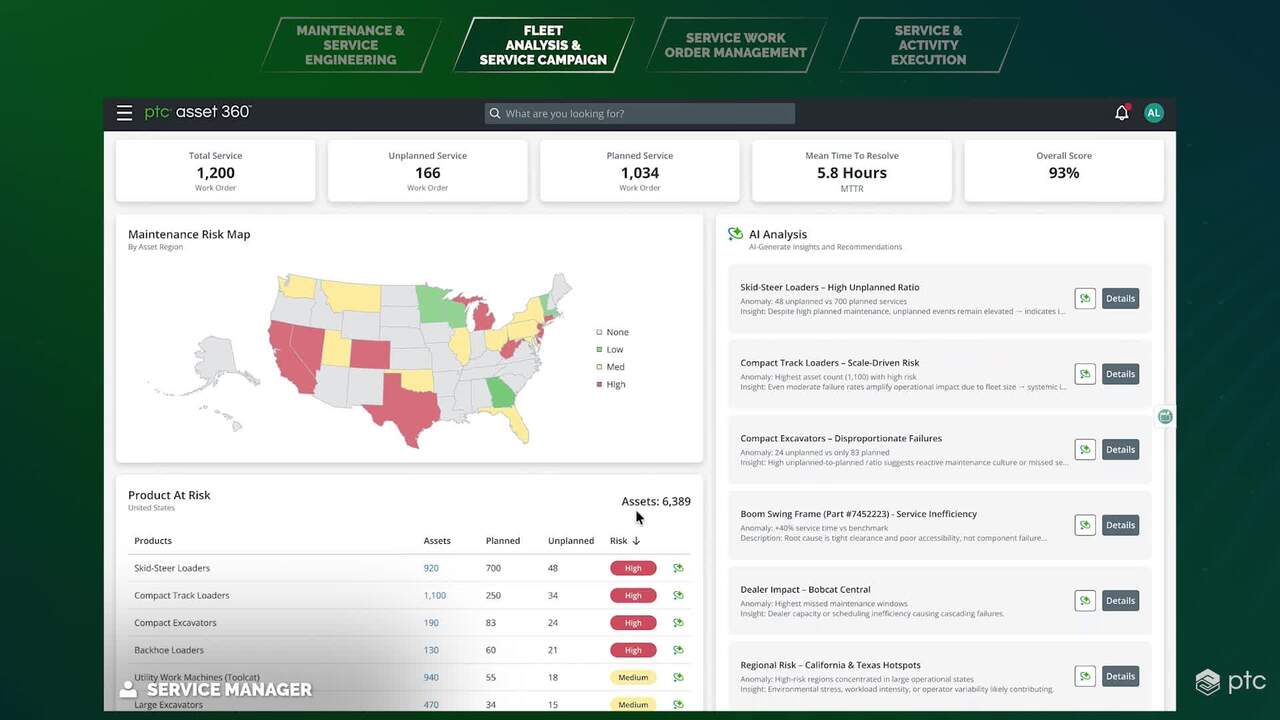Click the High legend color swatch

point(599,385)
